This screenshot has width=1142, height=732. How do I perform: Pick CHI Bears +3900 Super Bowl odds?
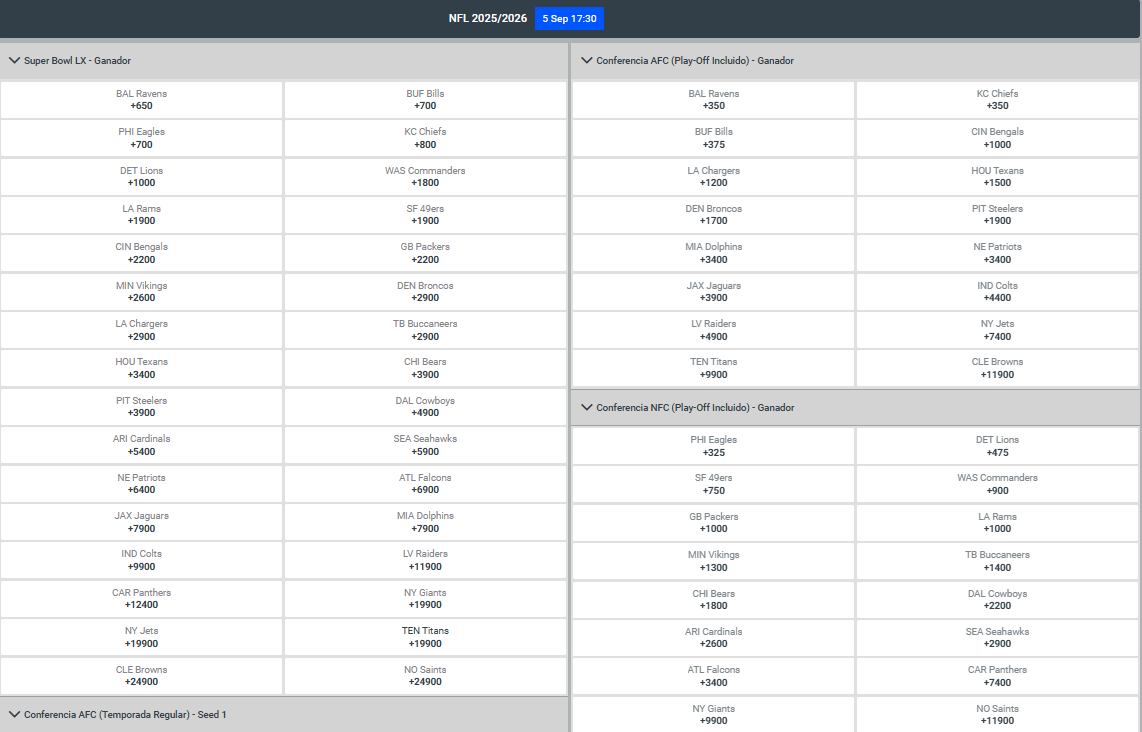click(x=425, y=369)
